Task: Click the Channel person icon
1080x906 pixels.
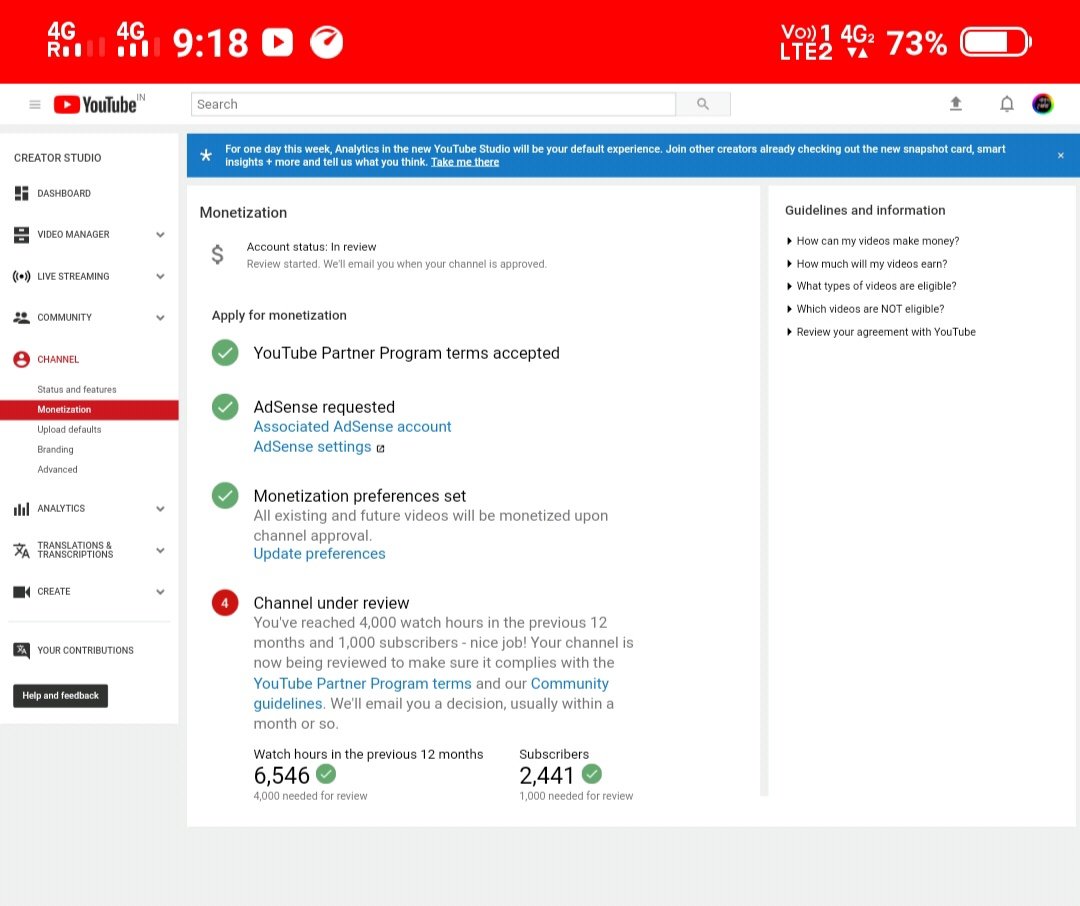Action: [21, 359]
